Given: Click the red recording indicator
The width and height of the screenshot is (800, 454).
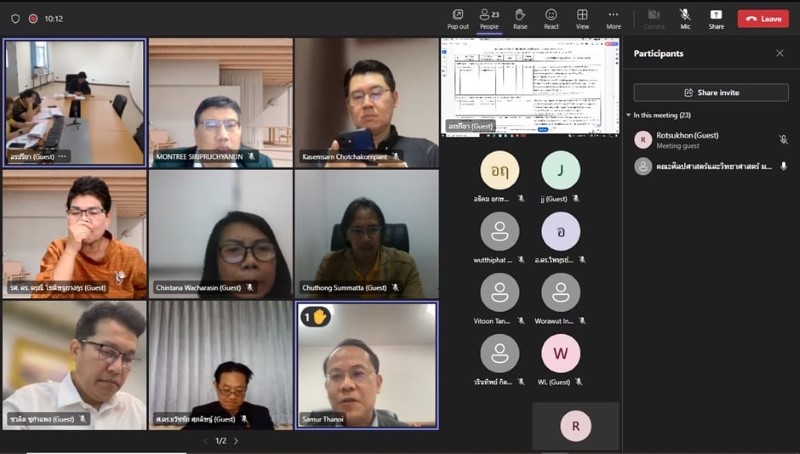Looking at the screenshot, I should [x=33, y=19].
